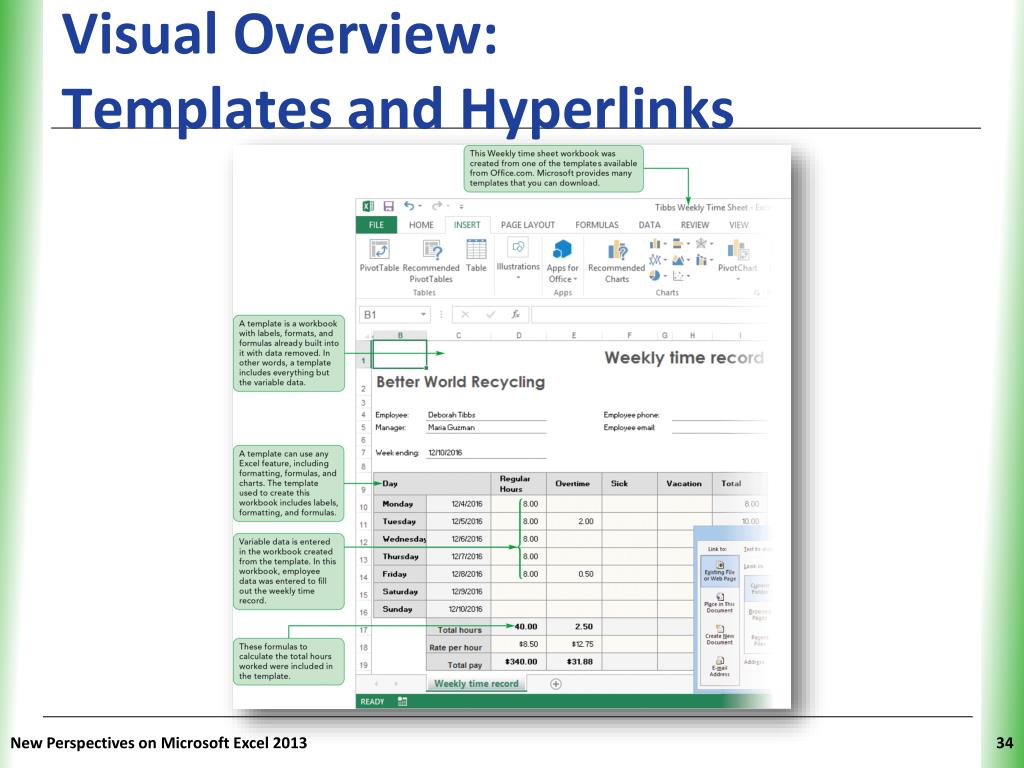1024x768 pixels.
Task: Click the overtime total pay $31.88
Action: click(x=580, y=662)
